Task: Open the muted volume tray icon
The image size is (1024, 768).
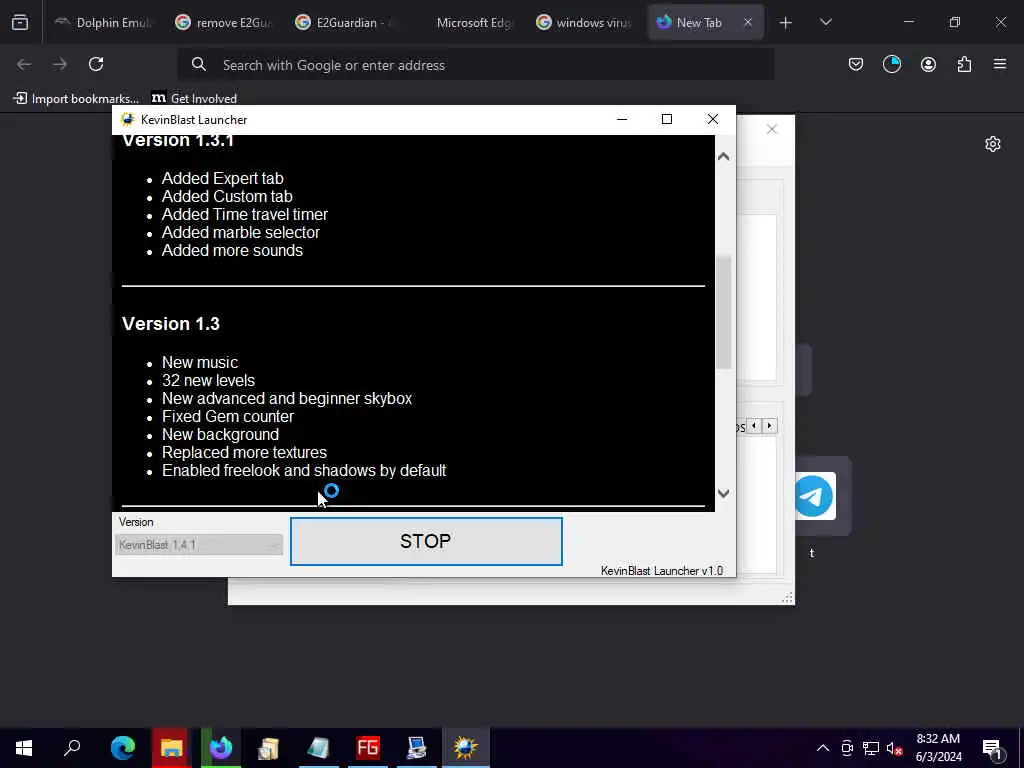Action: click(x=895, y=748)
